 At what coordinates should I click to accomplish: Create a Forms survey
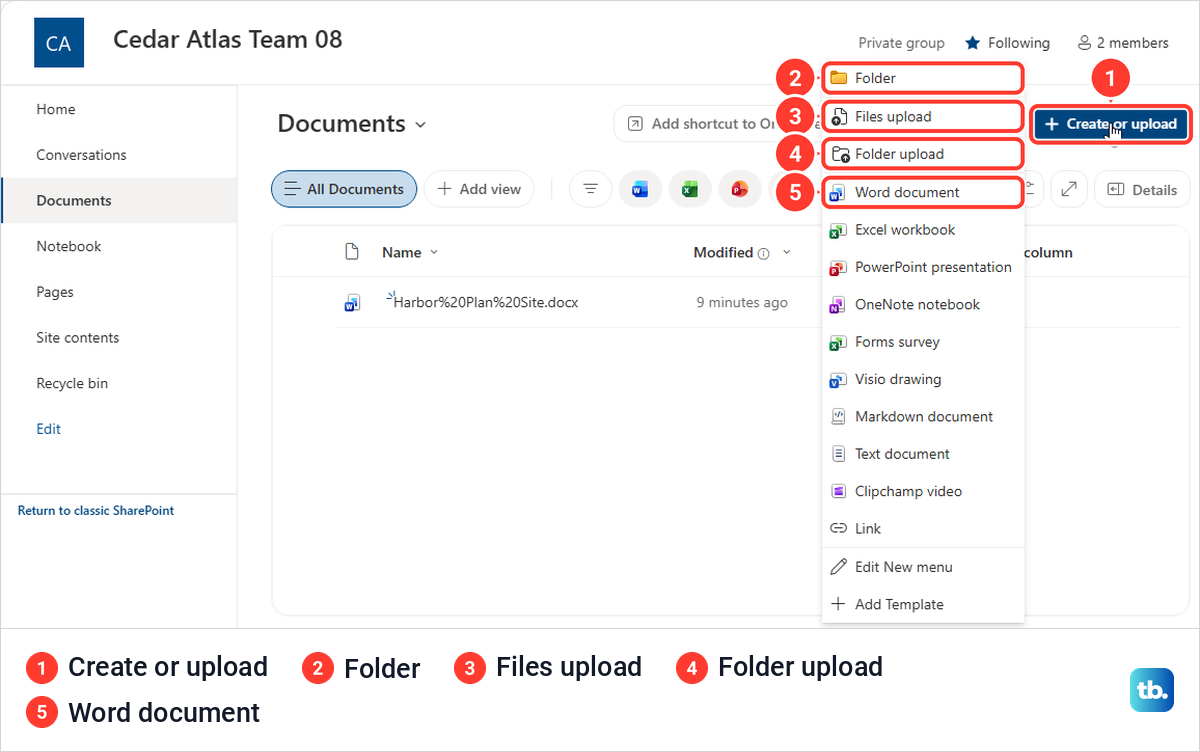923,342
